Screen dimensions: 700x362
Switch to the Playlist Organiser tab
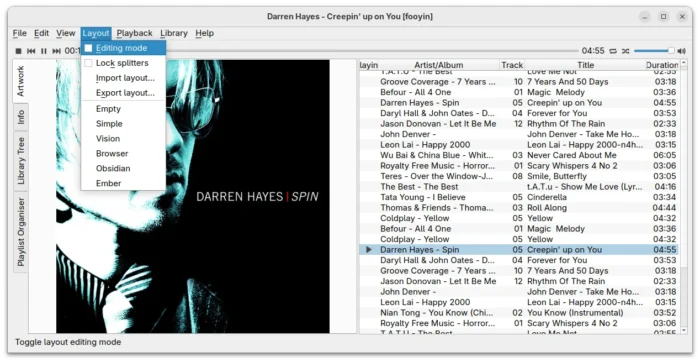[21, 232]
